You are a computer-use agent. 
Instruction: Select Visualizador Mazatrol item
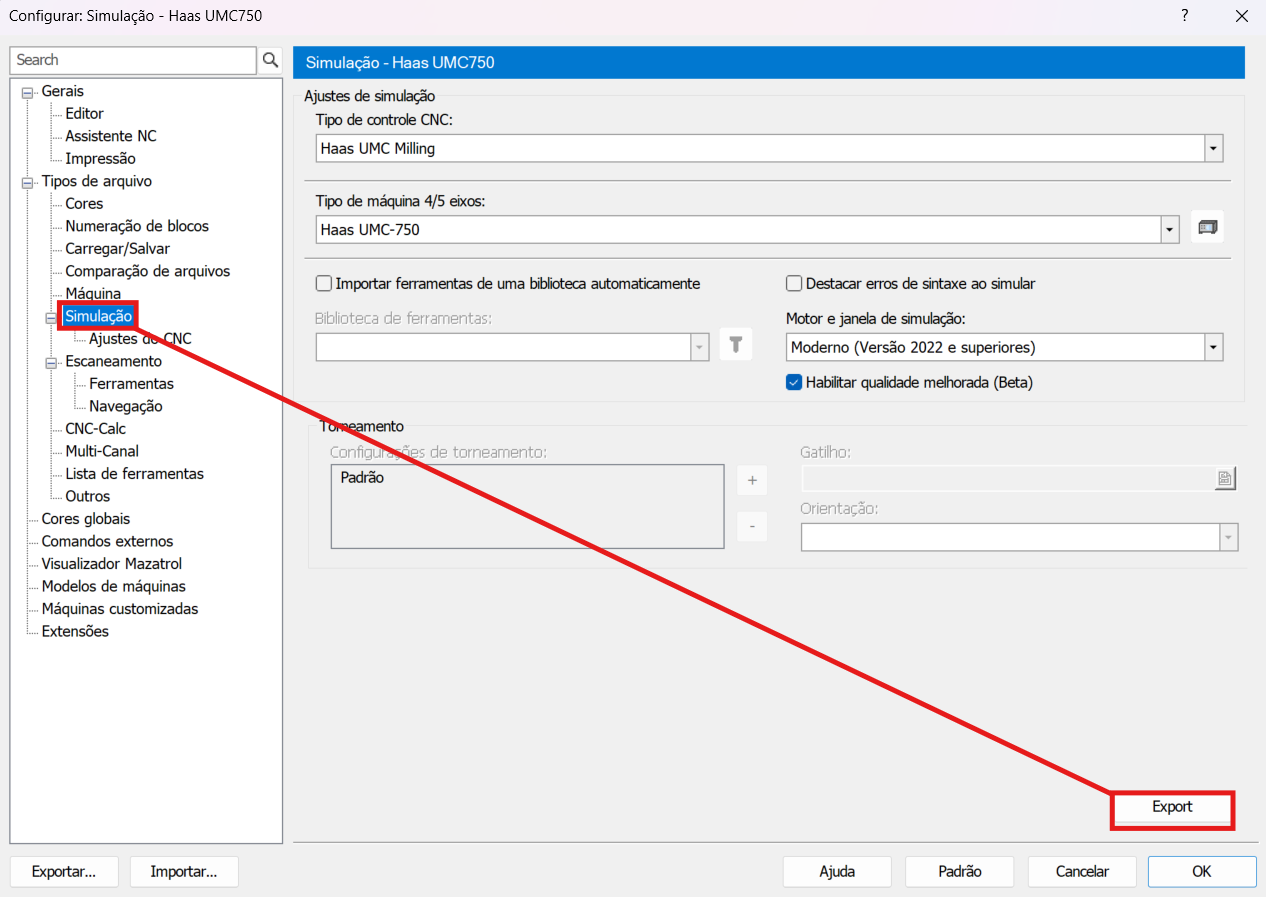[112, 564]
